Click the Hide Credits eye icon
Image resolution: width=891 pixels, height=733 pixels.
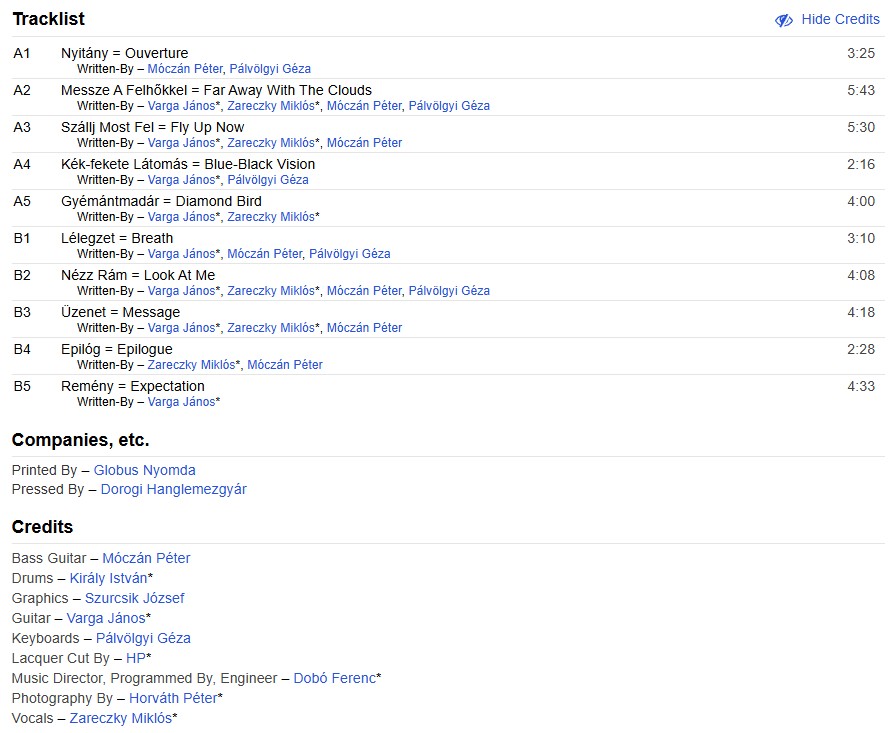[x=783, y=20]
